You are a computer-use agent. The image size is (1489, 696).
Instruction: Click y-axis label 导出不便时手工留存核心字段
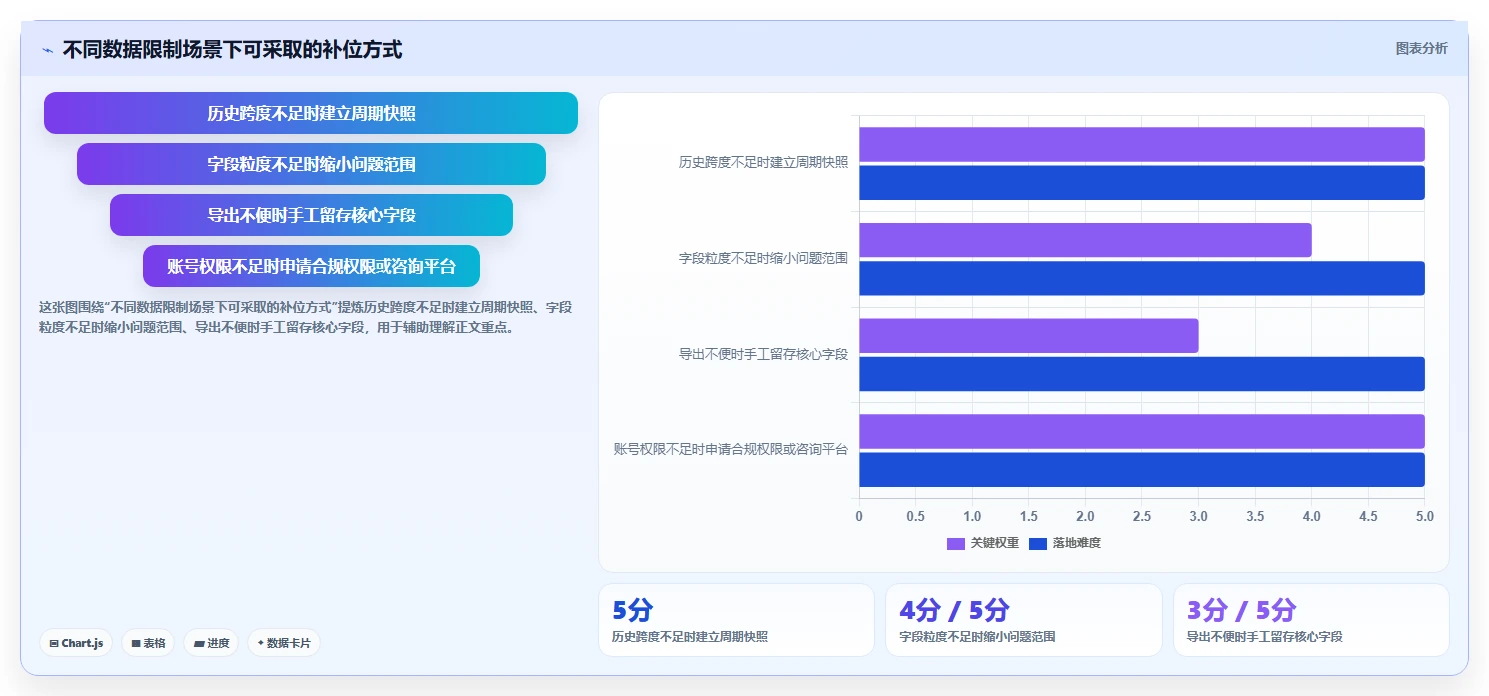click(763, 354)
